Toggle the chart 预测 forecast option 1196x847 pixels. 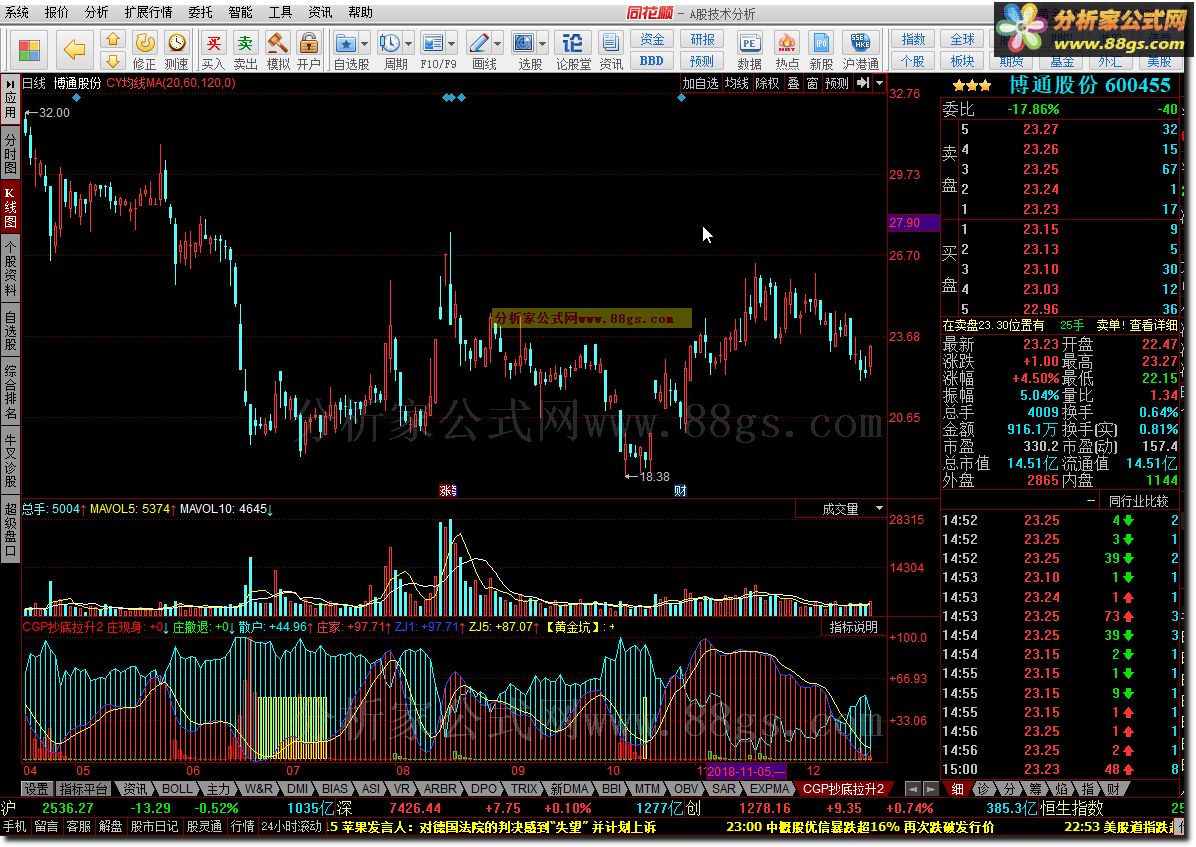[x=837, y=83]
